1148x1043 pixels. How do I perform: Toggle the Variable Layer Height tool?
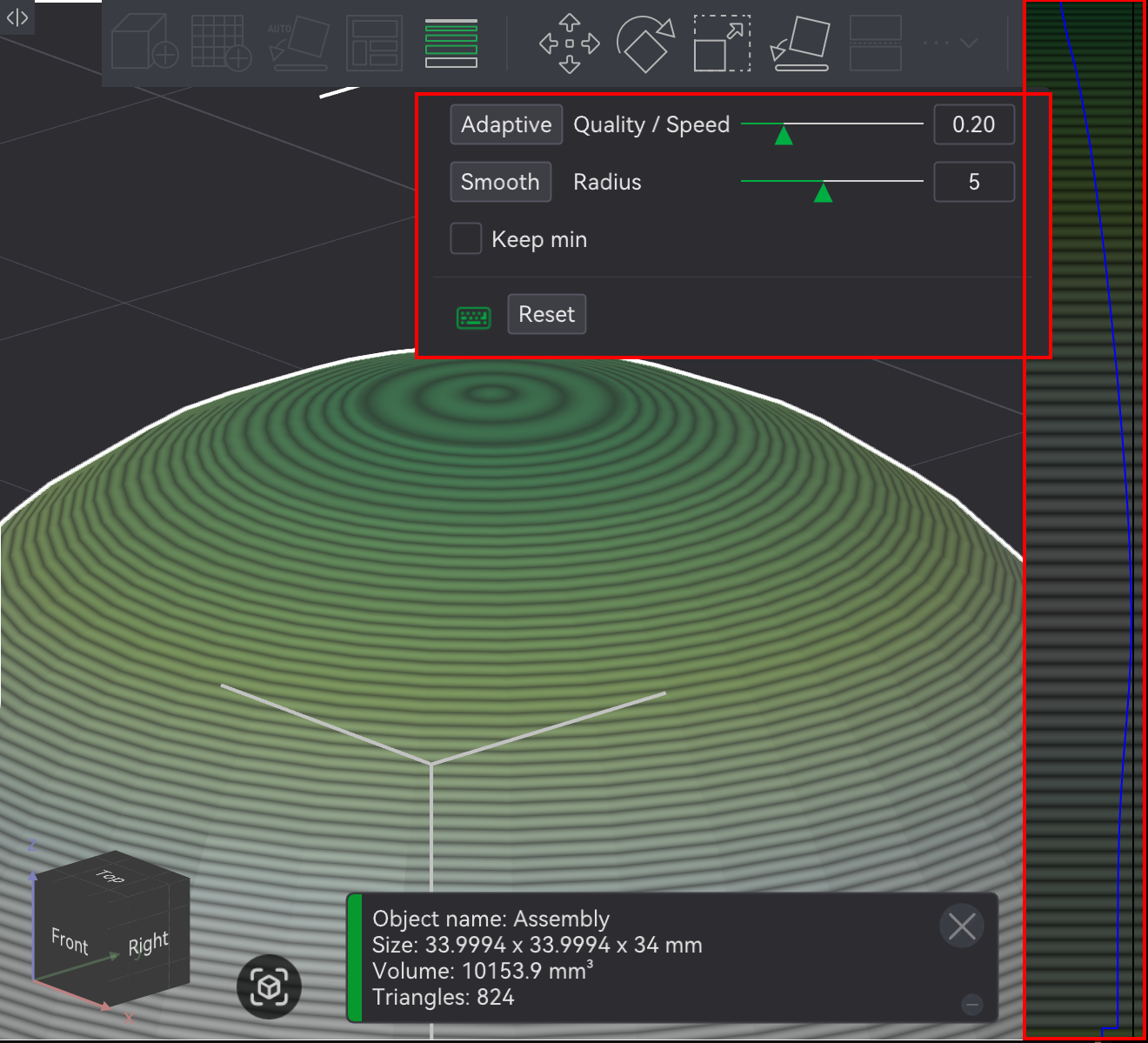coord(451,43)
